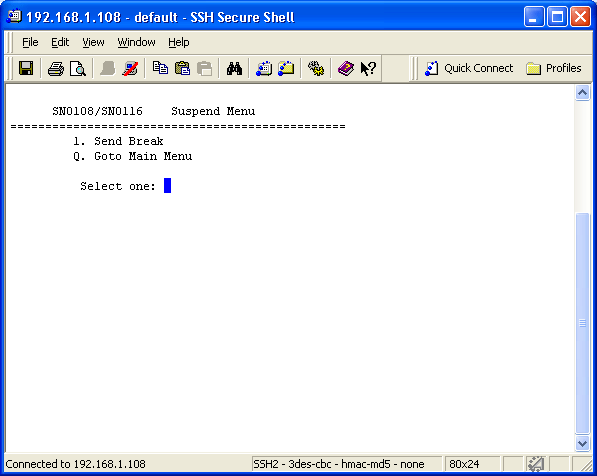
Task: Click the Disconnect icon with red slash
Action: click(131, 69)
